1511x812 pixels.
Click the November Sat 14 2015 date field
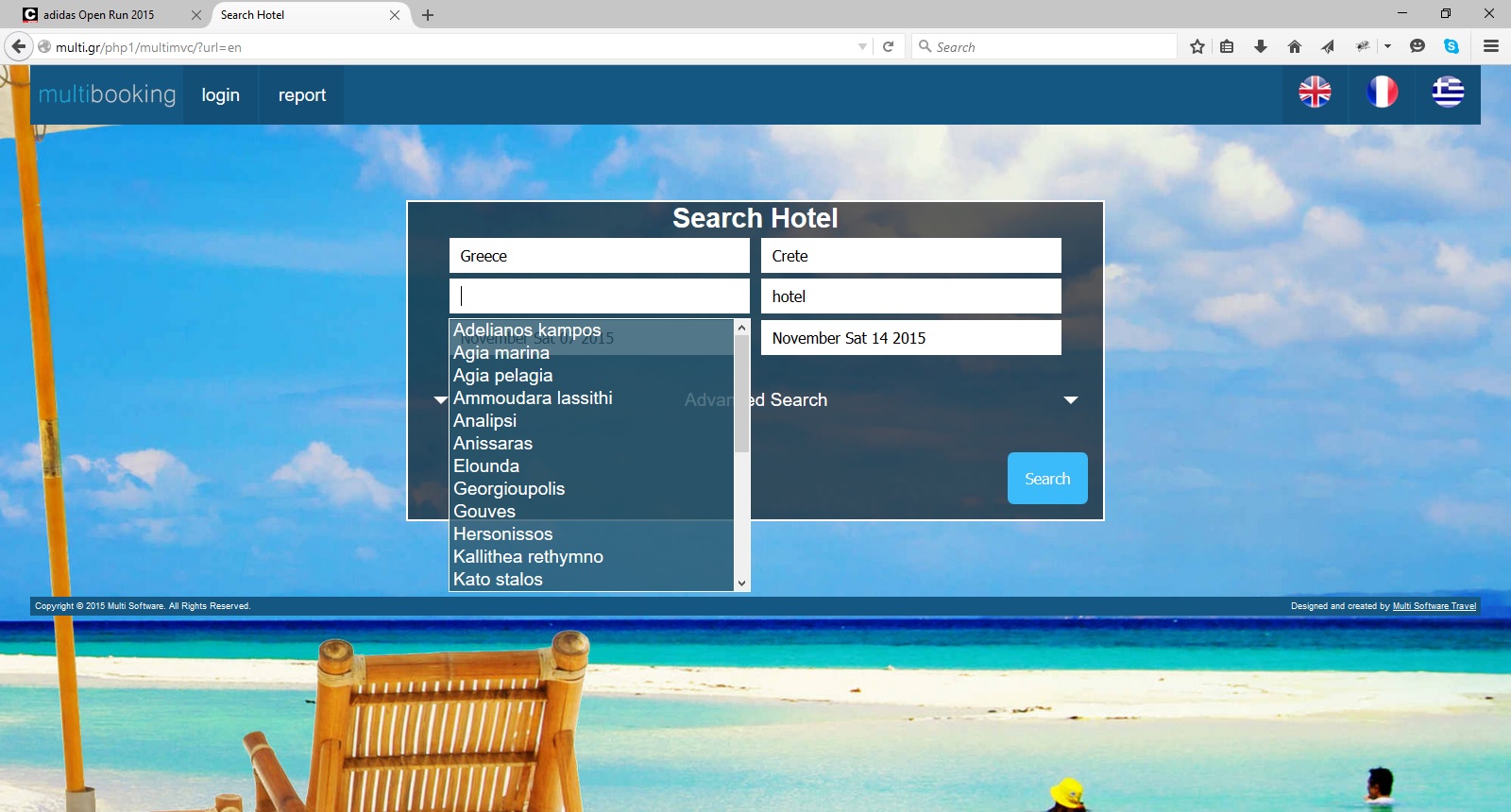coord(910,338)
